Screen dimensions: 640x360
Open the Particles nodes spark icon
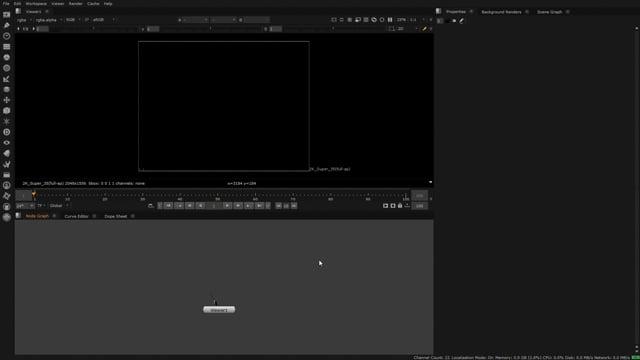(7, 121)
